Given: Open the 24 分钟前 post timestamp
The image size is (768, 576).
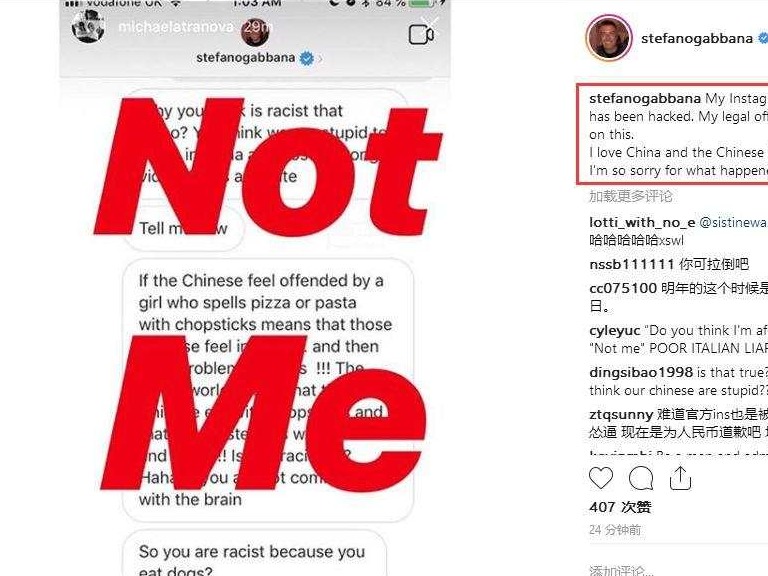Looking at the screenshot, I should pos(615,530).
